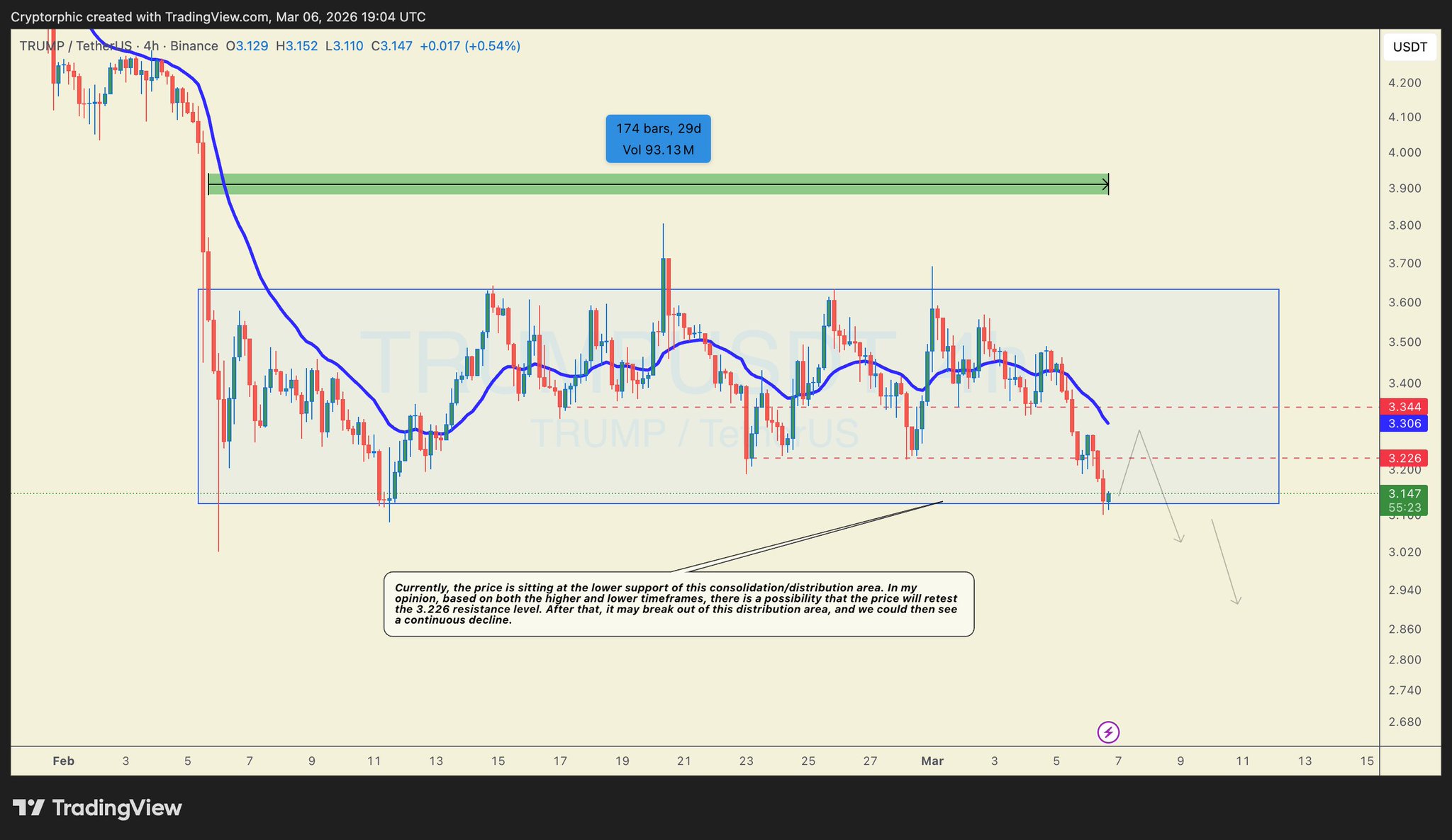Screen dimensions: 1452x840
Task: Click the Mar label on time axis
Action: [932, 761]
